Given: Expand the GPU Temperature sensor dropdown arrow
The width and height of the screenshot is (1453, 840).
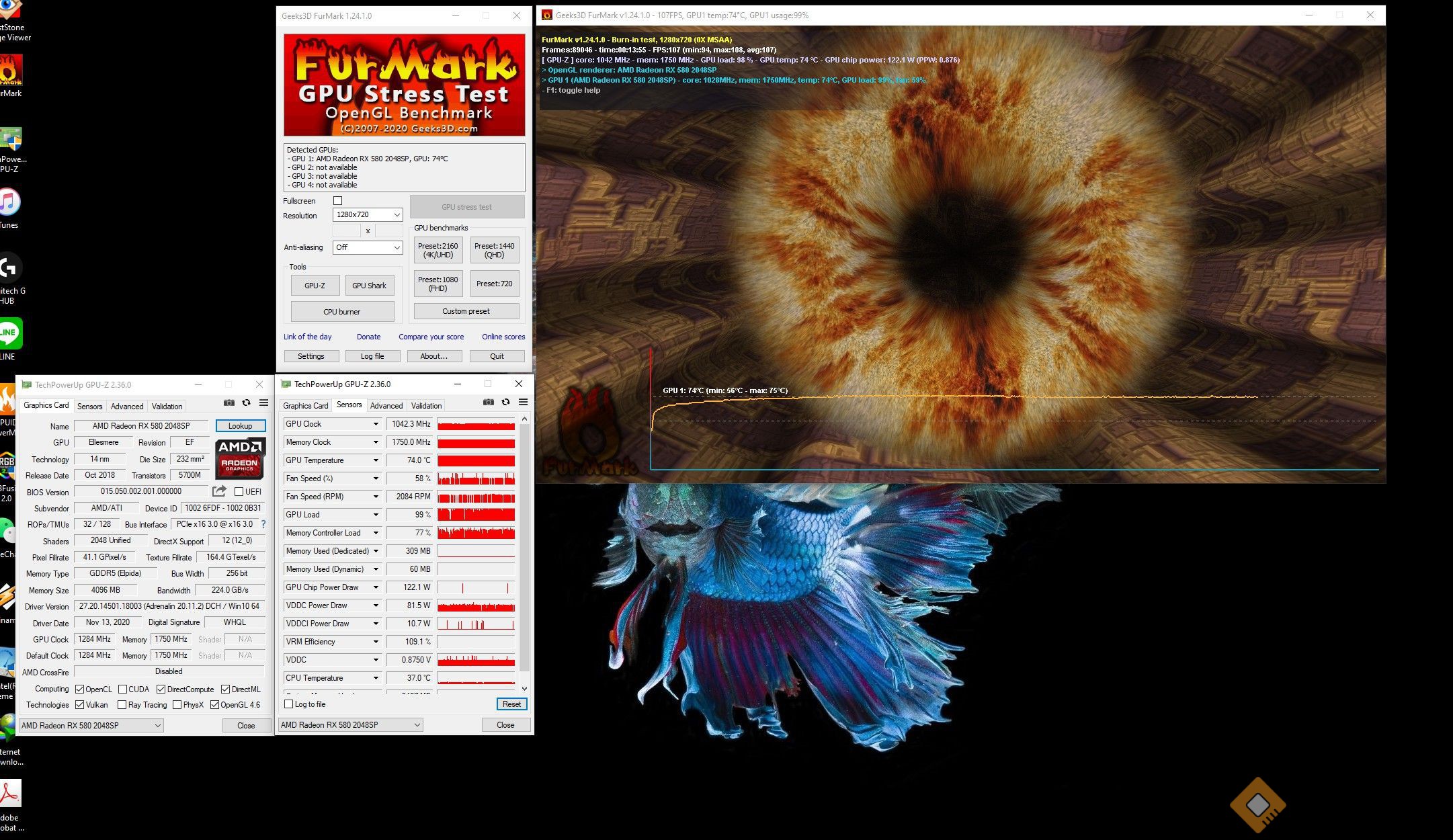Looking at the screenshot, I should 376,460.
